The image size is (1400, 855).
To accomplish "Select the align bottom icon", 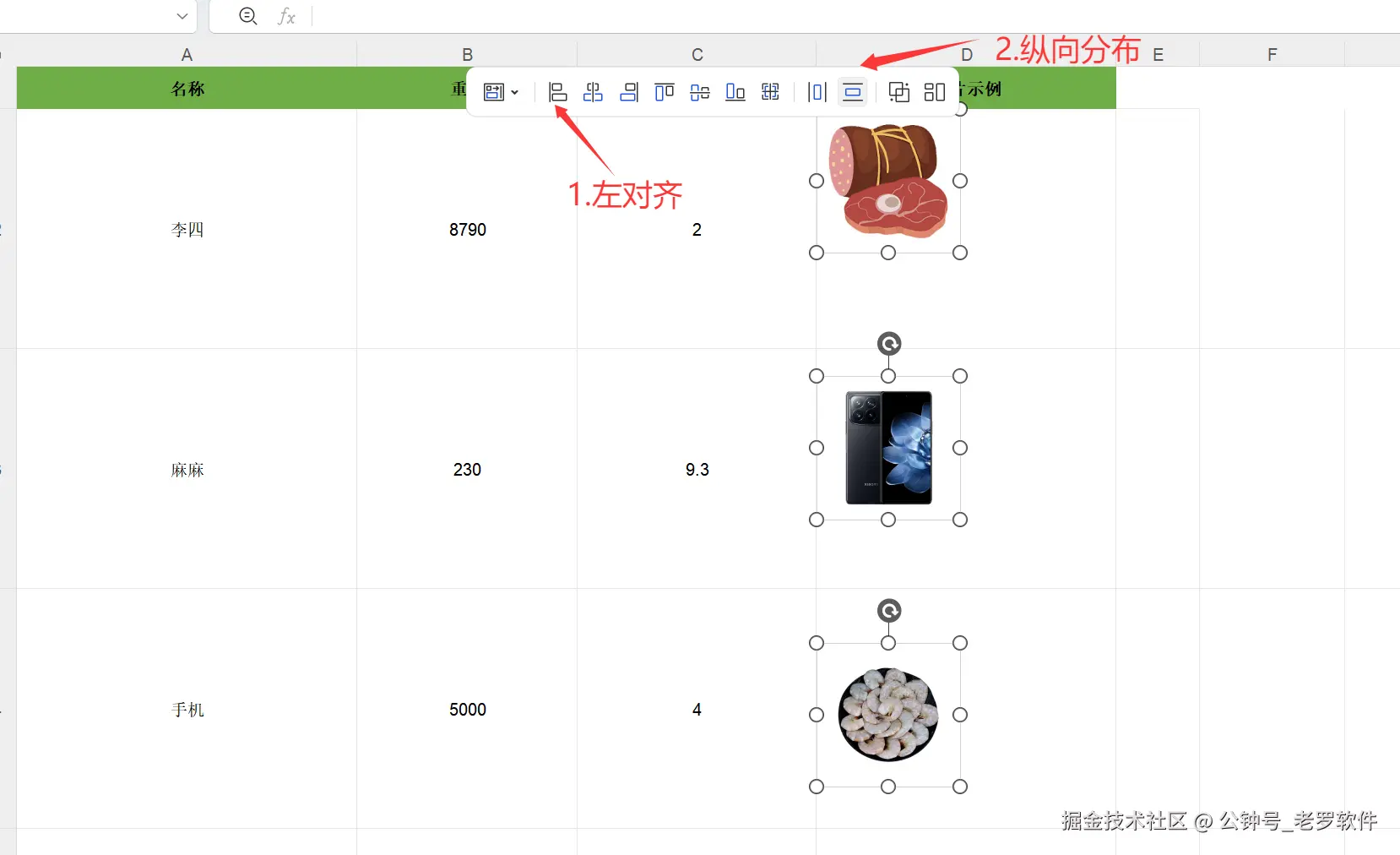I will tap(735, 92).
